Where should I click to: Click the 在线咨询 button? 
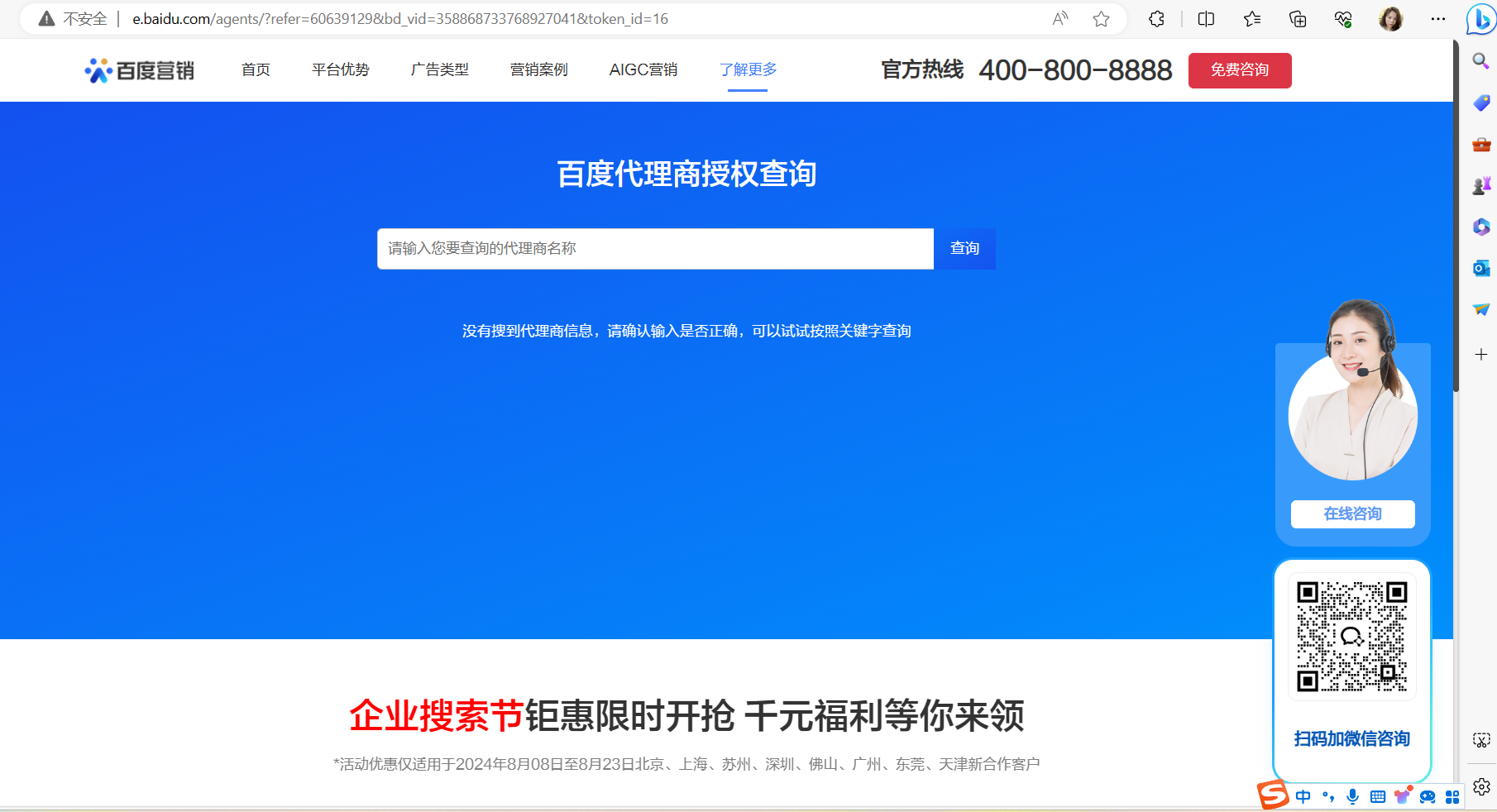(x=1353, y=514)
